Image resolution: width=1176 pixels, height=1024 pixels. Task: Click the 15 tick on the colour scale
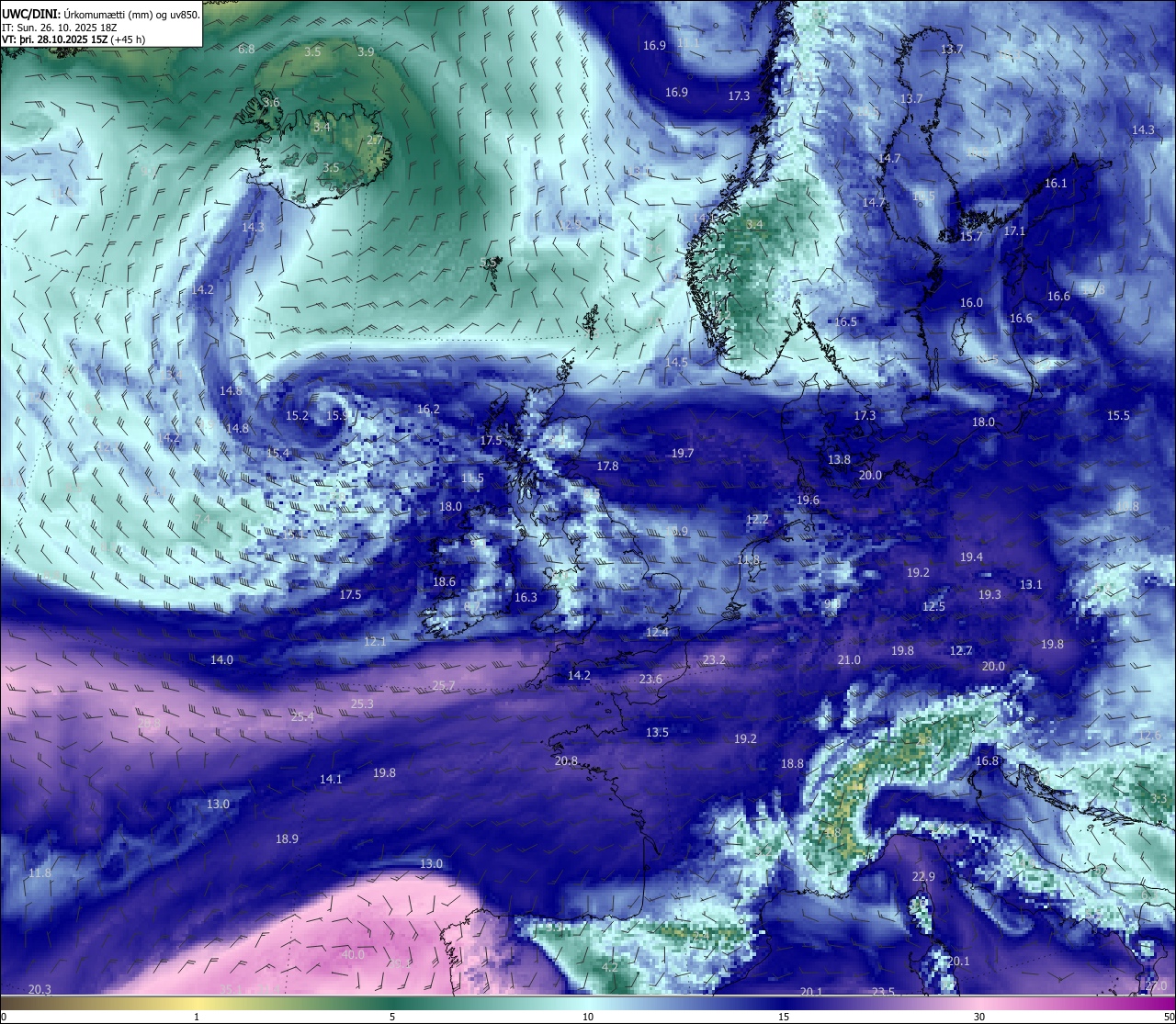(x=784, y=1017)
